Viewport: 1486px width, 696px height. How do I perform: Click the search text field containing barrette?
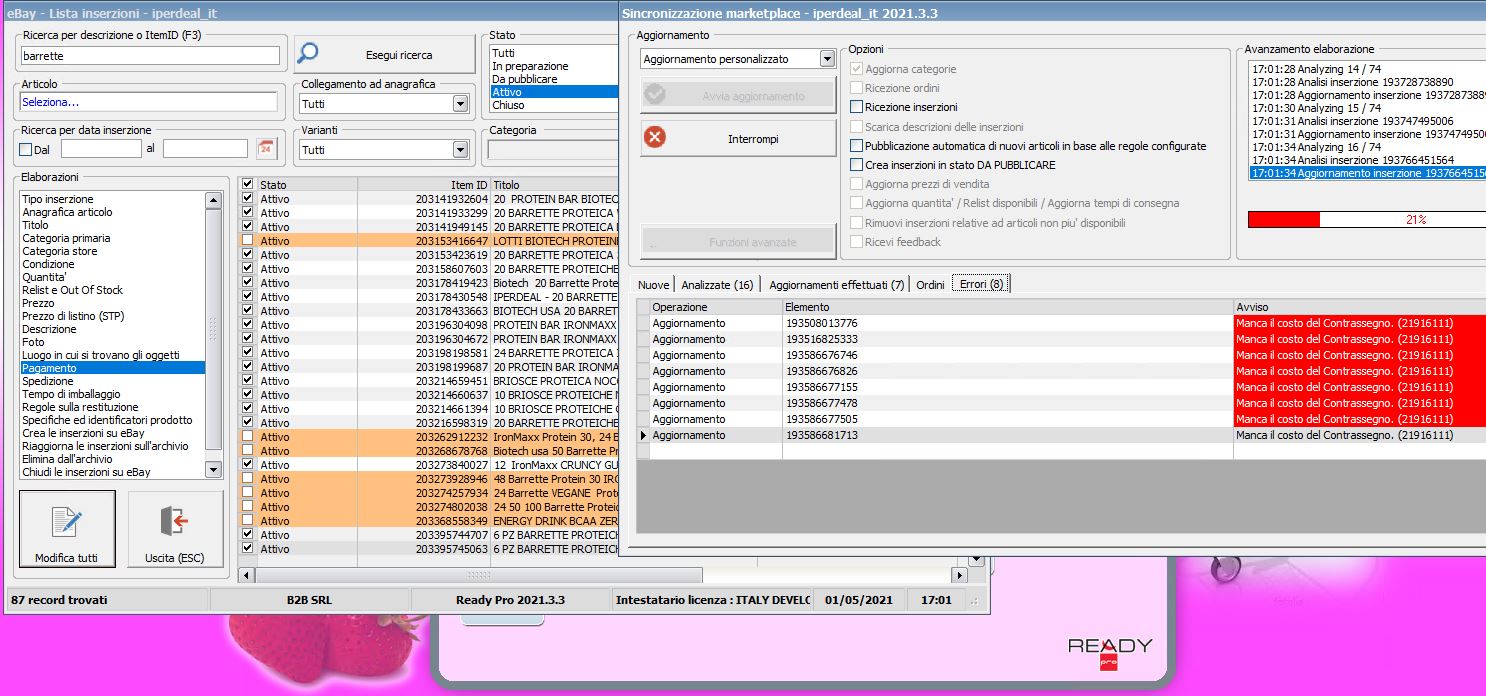tap(150, 56)
